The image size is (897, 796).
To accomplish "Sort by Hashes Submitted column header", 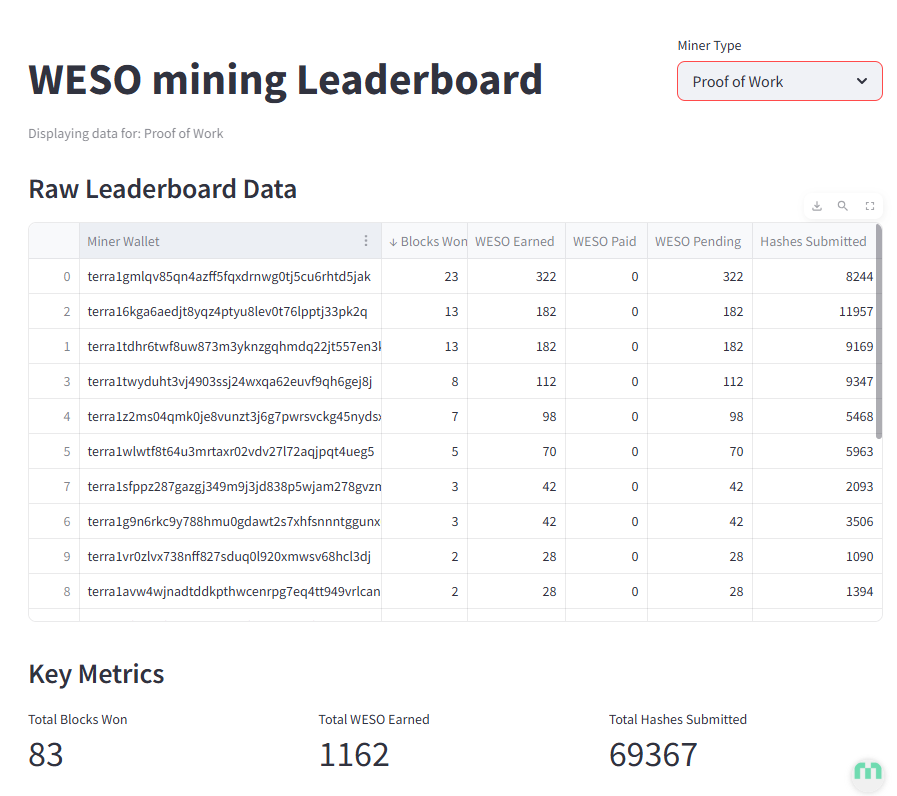I will [813, 241].
